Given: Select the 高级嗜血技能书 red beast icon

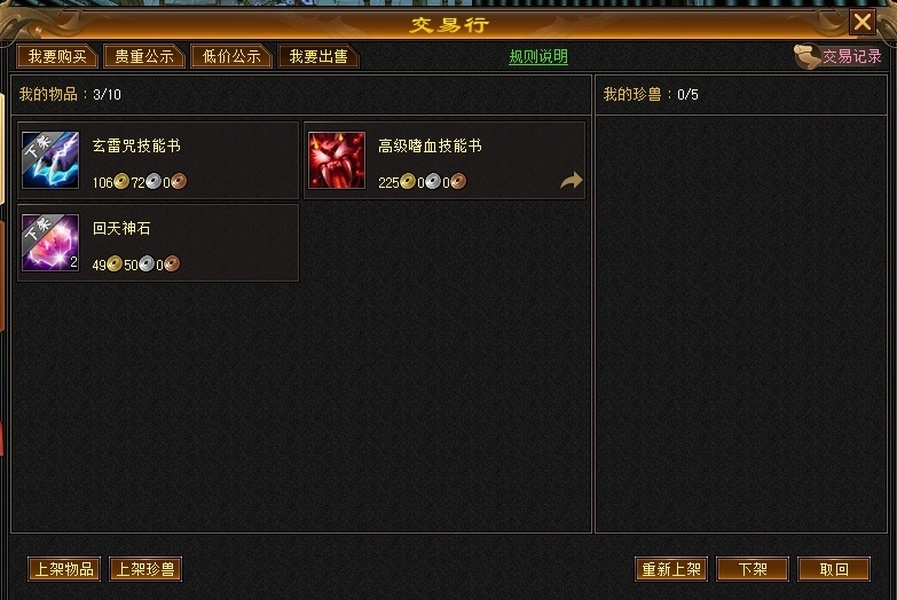Looking at the screenshot, I should 336,160.
